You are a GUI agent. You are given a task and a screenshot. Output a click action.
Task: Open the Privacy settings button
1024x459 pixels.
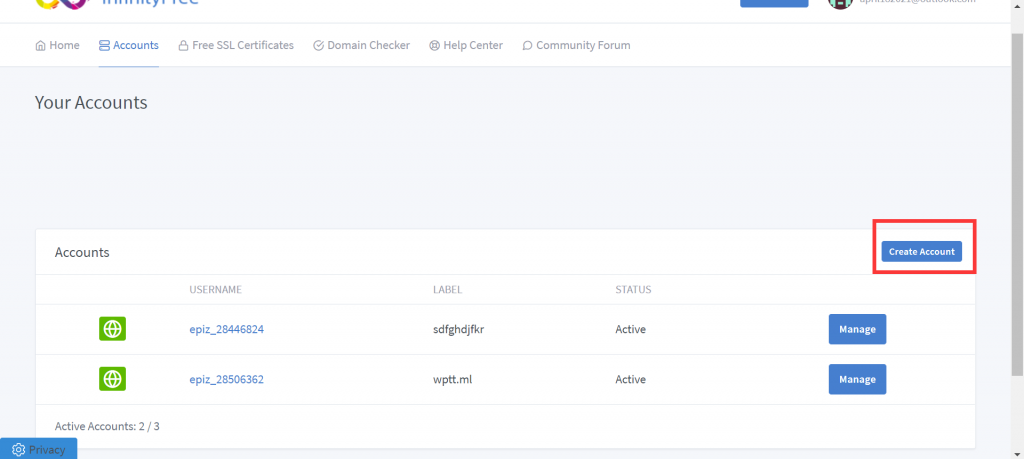click(39, 449)
